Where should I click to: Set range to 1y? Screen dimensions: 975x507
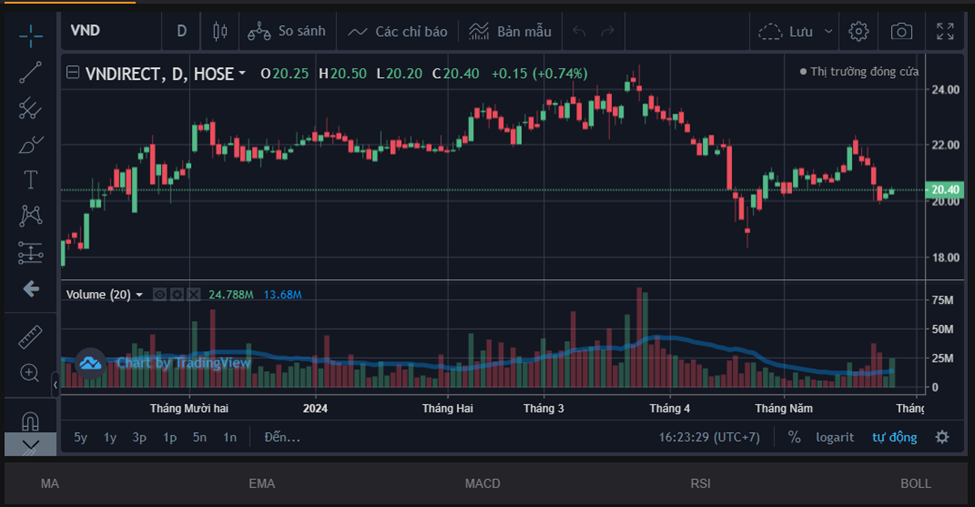[110, 437]
